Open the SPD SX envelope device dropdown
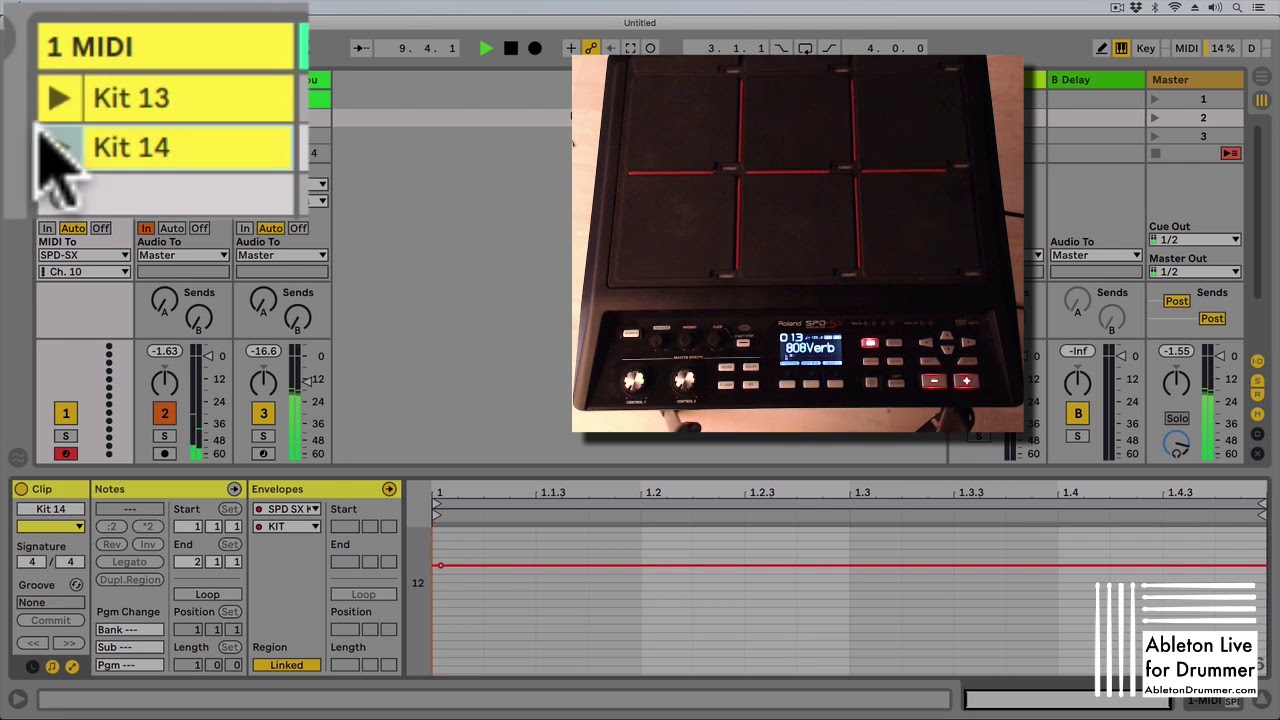Image resolution: width=1280 pixels, height=720 pixels. click(x=287, y=509)
